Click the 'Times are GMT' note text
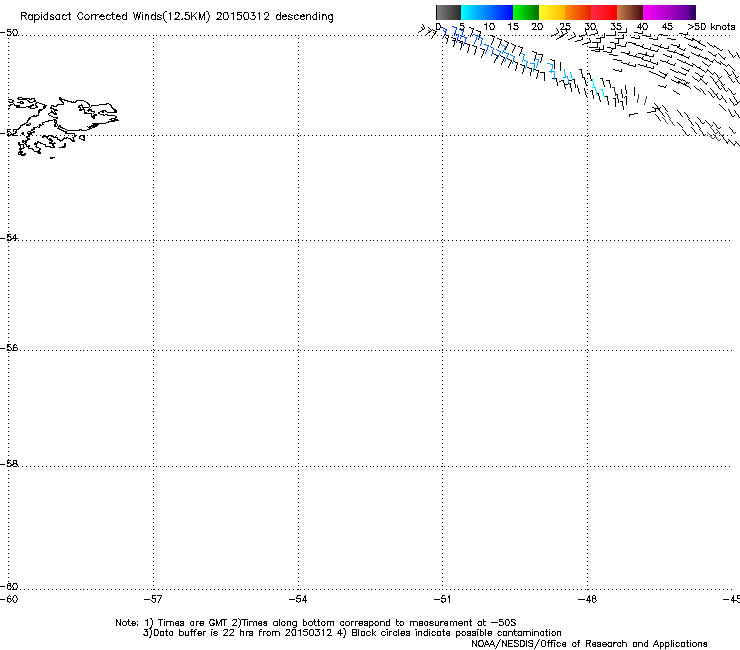The width and height of the screenshot is (740, 650). click(x=192, y=623)
